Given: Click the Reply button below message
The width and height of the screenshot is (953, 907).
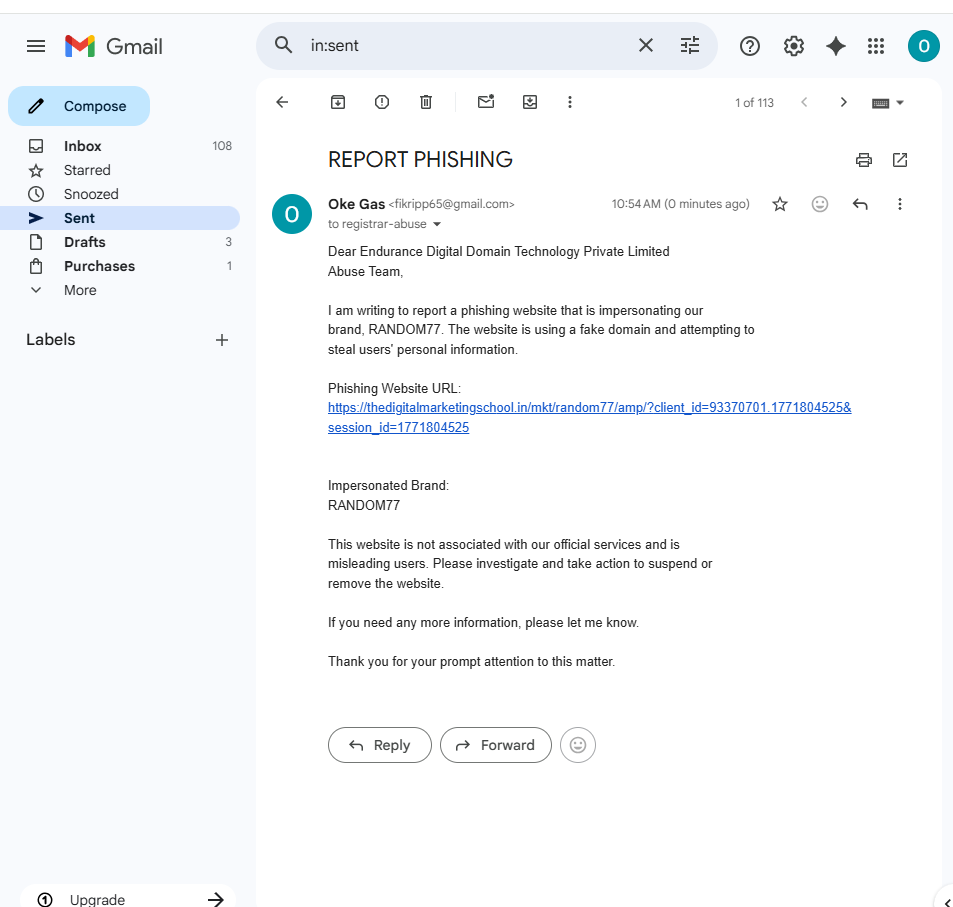Looking at the screenshot, I should click(x=380, y=745).
